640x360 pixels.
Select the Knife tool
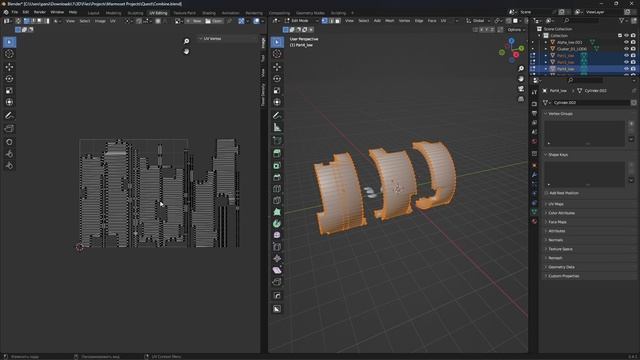277,200
